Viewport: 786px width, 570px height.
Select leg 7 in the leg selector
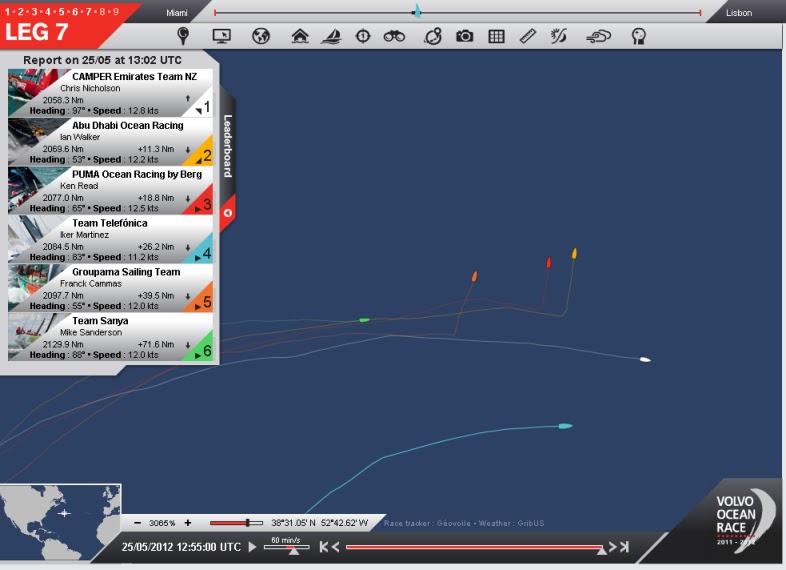(88, 12)
